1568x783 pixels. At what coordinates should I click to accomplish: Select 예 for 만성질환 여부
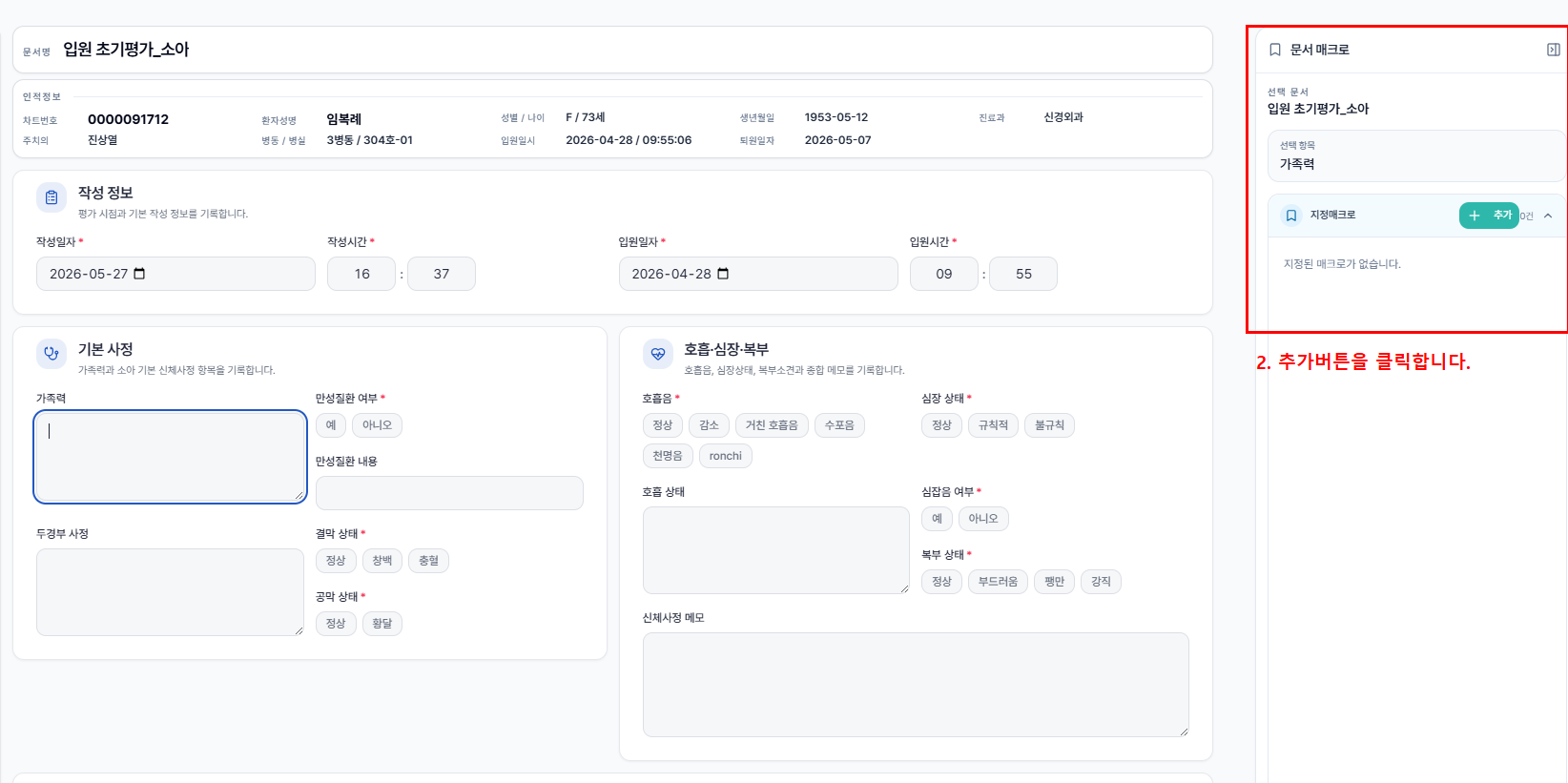331,425
